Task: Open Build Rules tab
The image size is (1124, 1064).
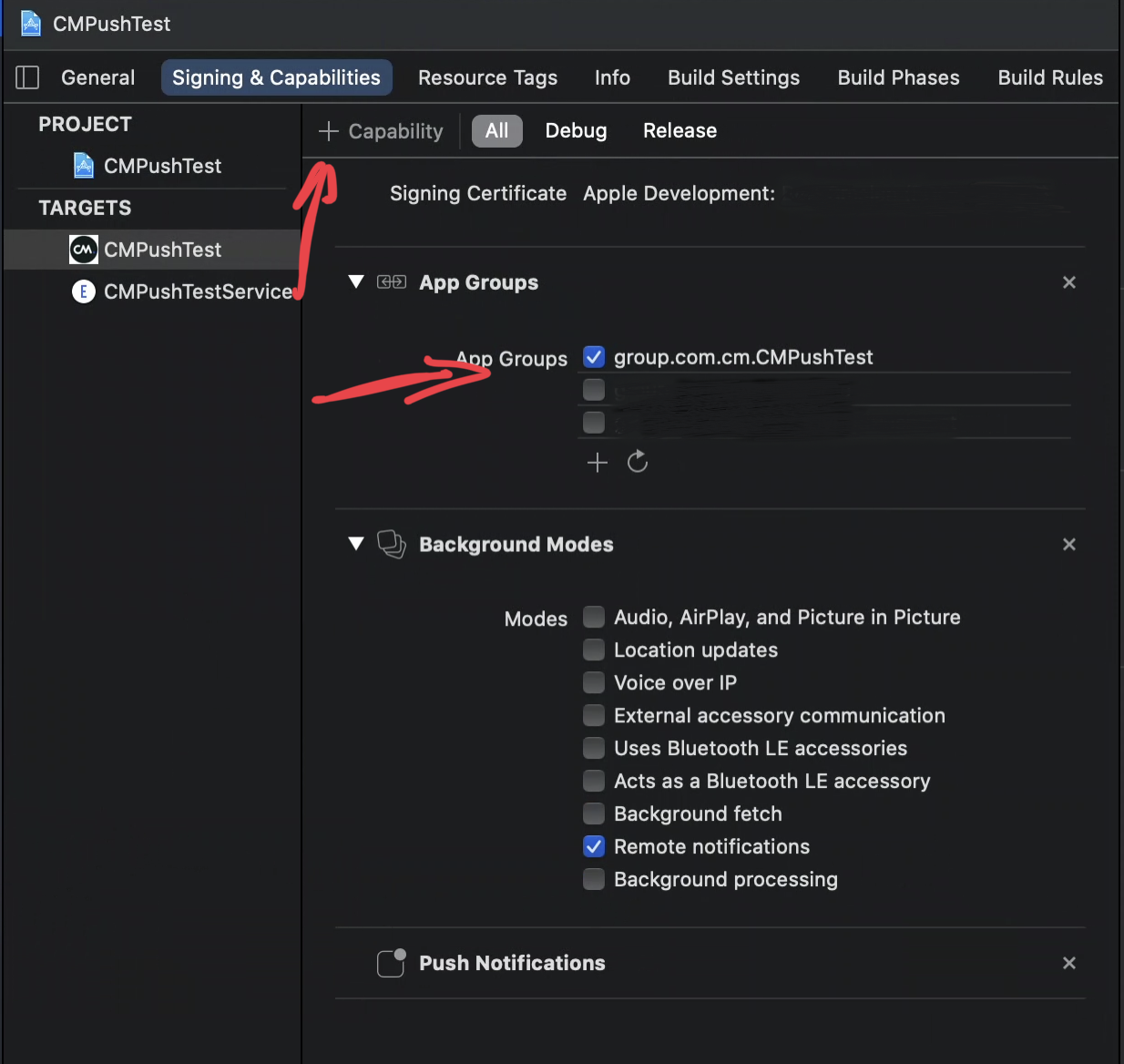Action: [x=1050, y=77]
